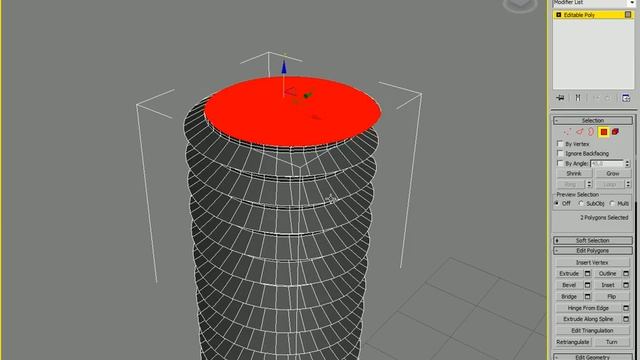Open Configure Modifier Sets icon
Screen dimensions: 640x360
click(626, 98)
